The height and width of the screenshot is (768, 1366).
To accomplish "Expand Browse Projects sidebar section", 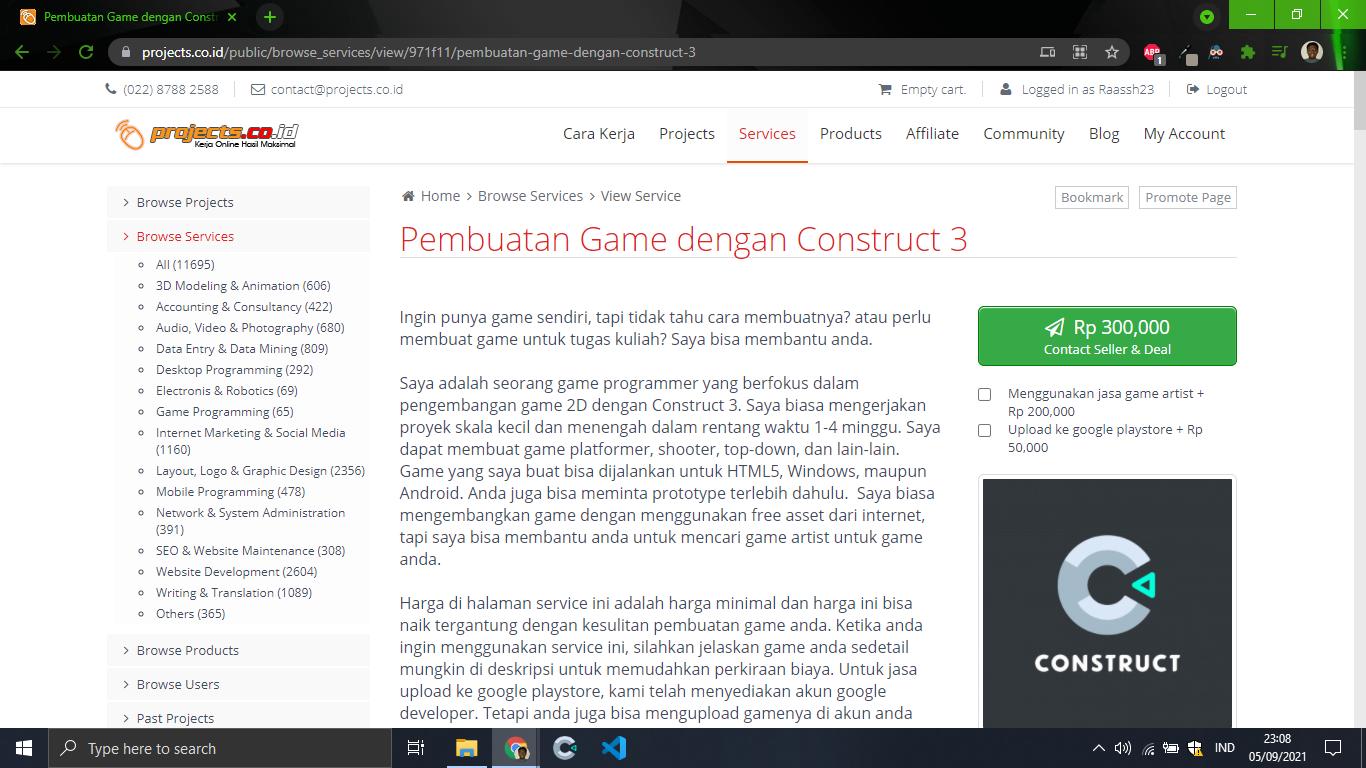I will [238, 202].
